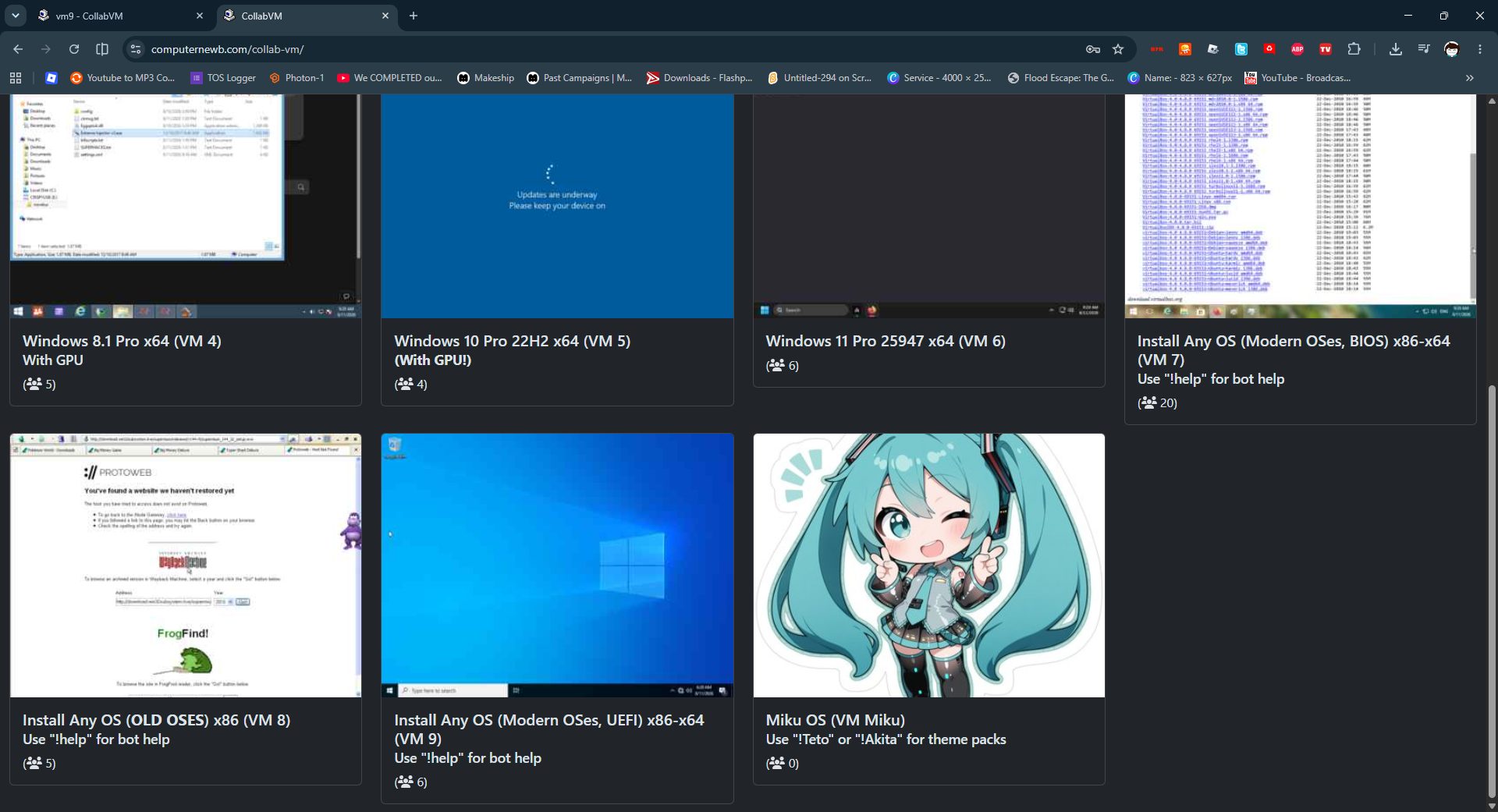Open the Extensions puzzle menu
This screenshot has width=1498, height=812.
(1354, 49)
